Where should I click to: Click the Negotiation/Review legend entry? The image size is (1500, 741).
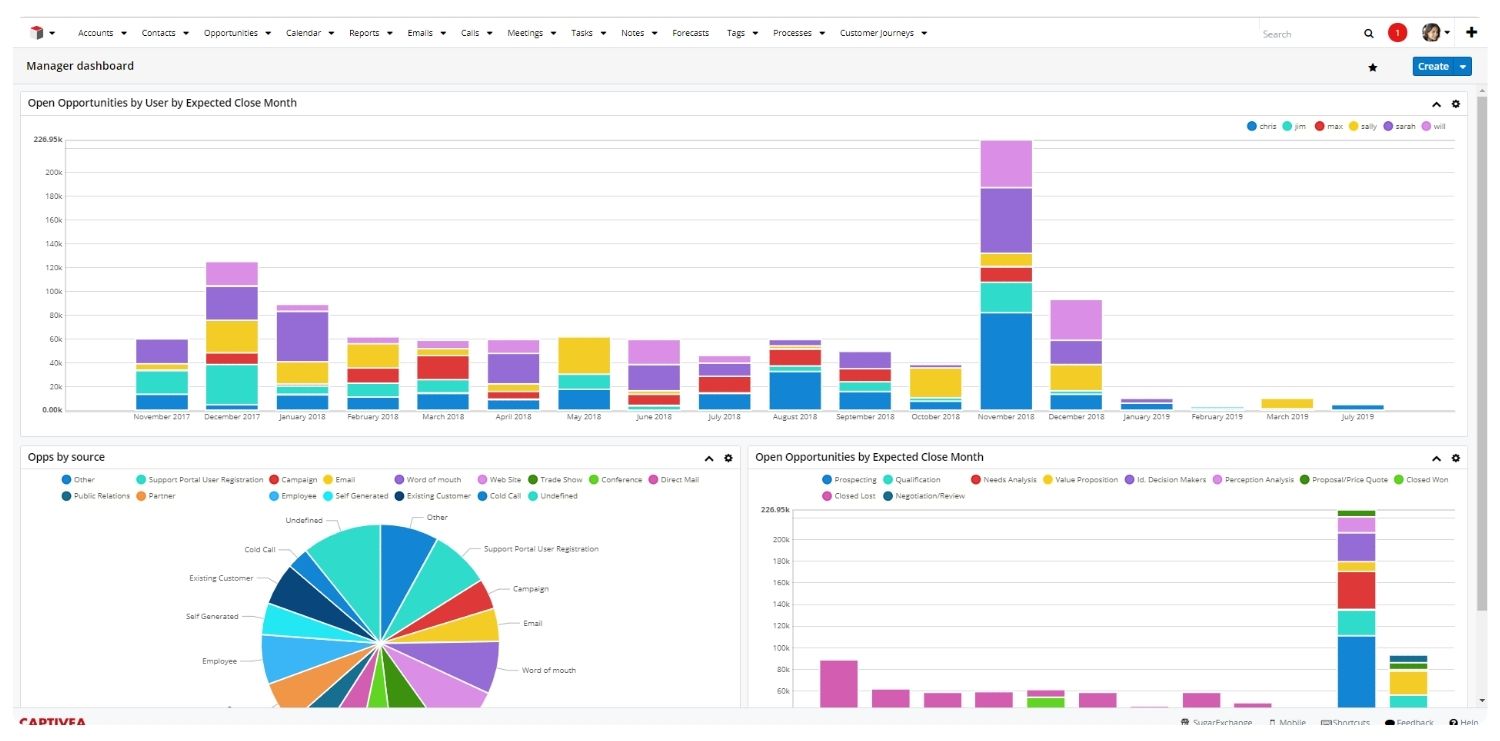click(924, 496)
